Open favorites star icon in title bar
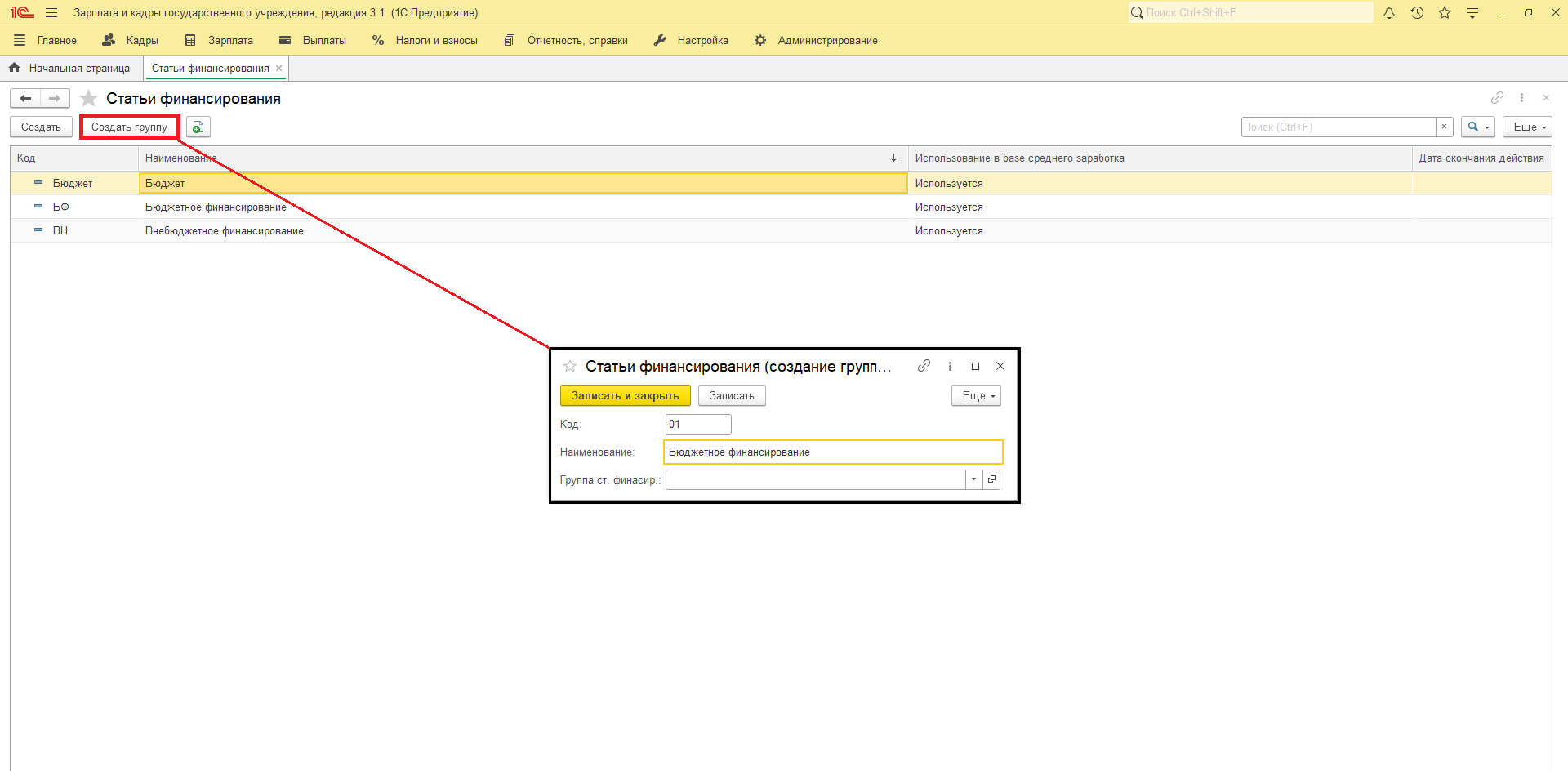The height and width of the screenshot is (771, 1568). click(1445, 13)
